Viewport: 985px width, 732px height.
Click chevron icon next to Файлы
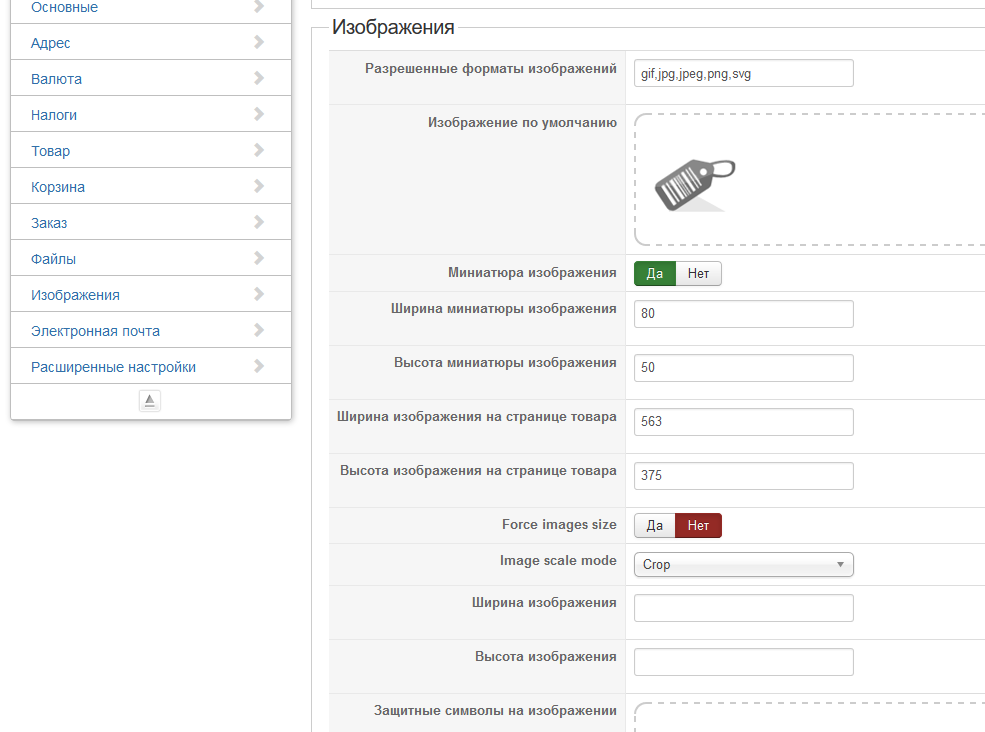259,258
